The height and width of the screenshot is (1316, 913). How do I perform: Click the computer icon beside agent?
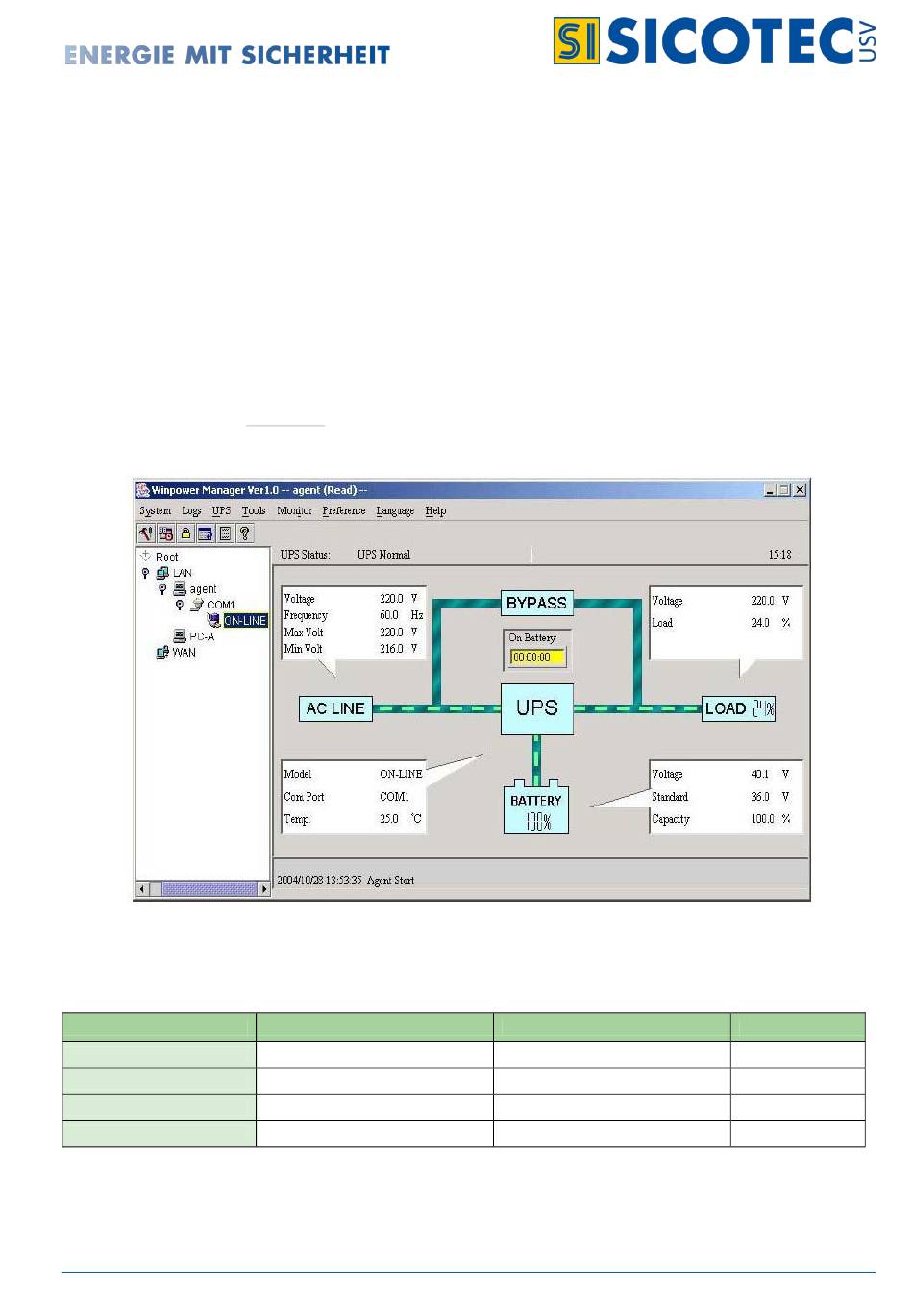tap(180, 589)
